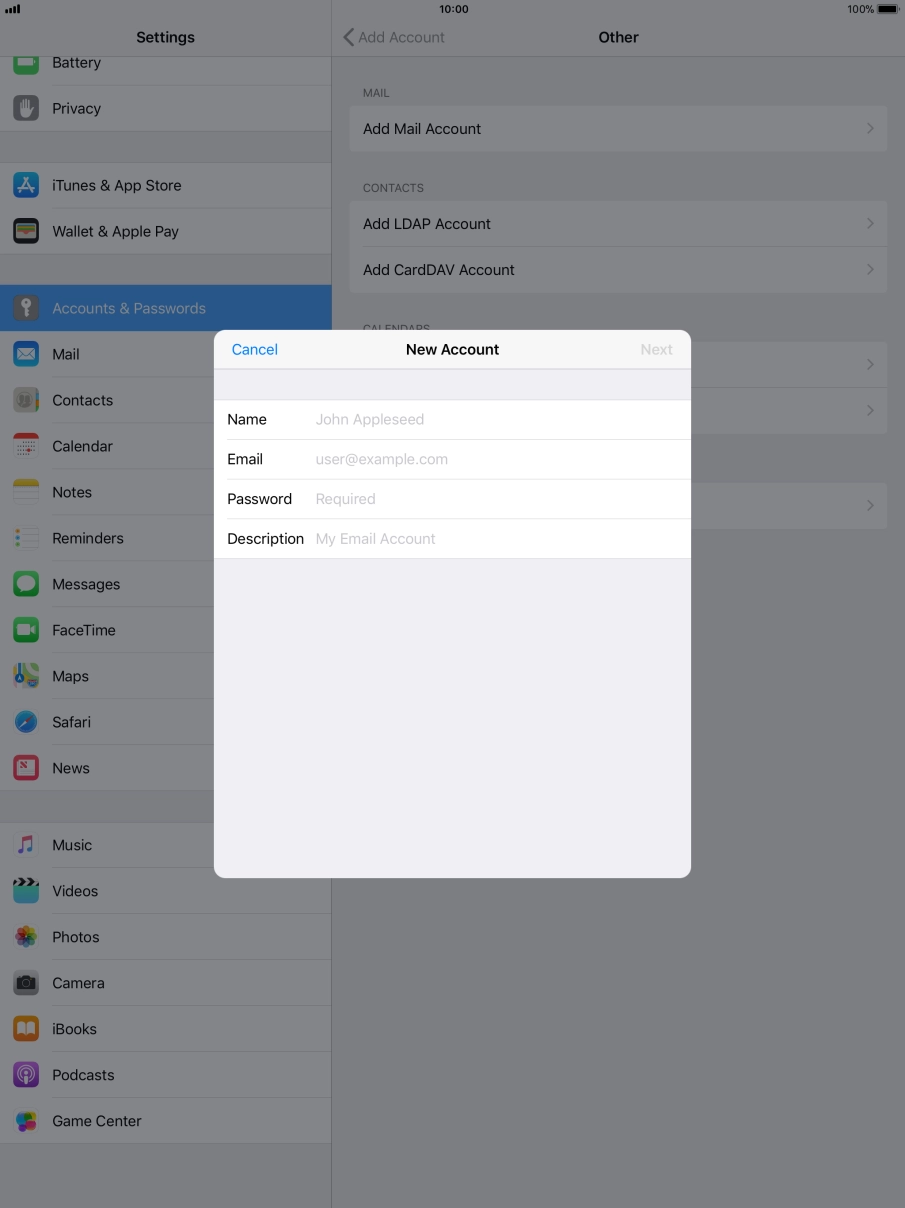Viewport: 905px width, 1208px height.
Task: Open Accounts & Passwords settings
Action: click(x=128, y=308)
